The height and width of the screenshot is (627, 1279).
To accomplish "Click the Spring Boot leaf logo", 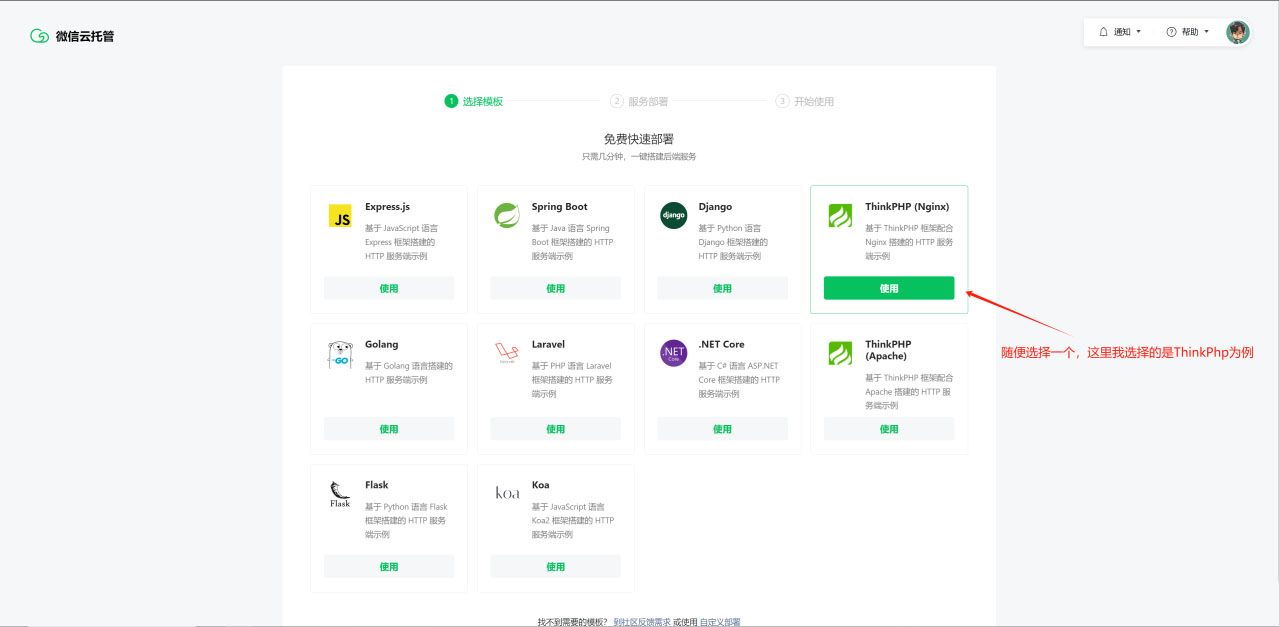I will (x=507, y=215).
